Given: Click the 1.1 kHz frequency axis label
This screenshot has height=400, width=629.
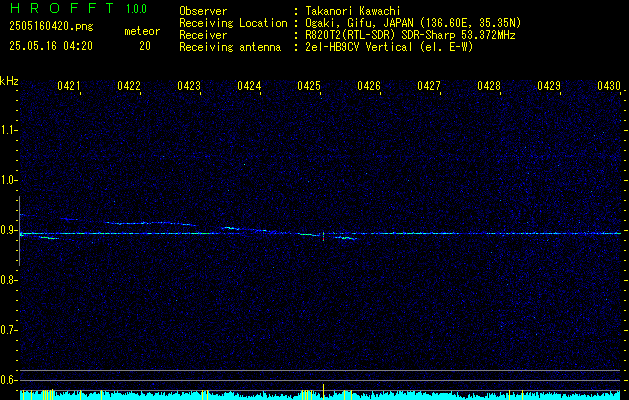Looking at the screenshot, I should click(9, 130).
